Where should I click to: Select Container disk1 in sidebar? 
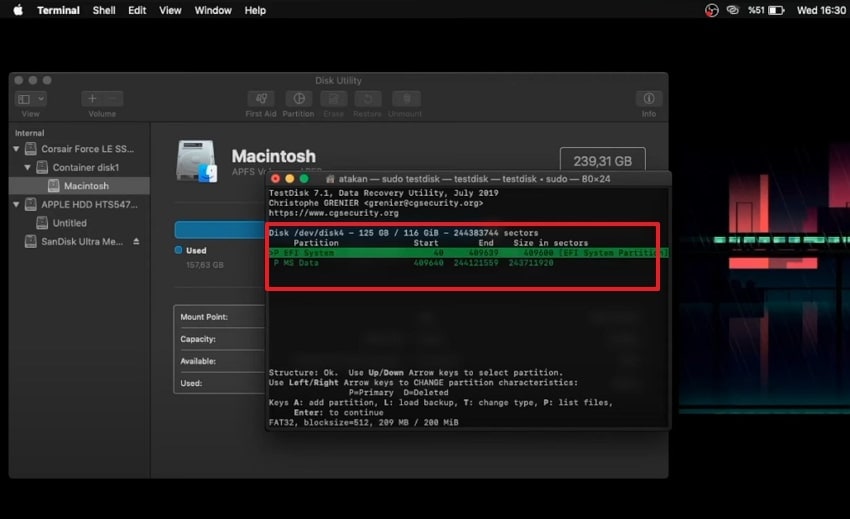pyautogui.click(x=86, y=168)
